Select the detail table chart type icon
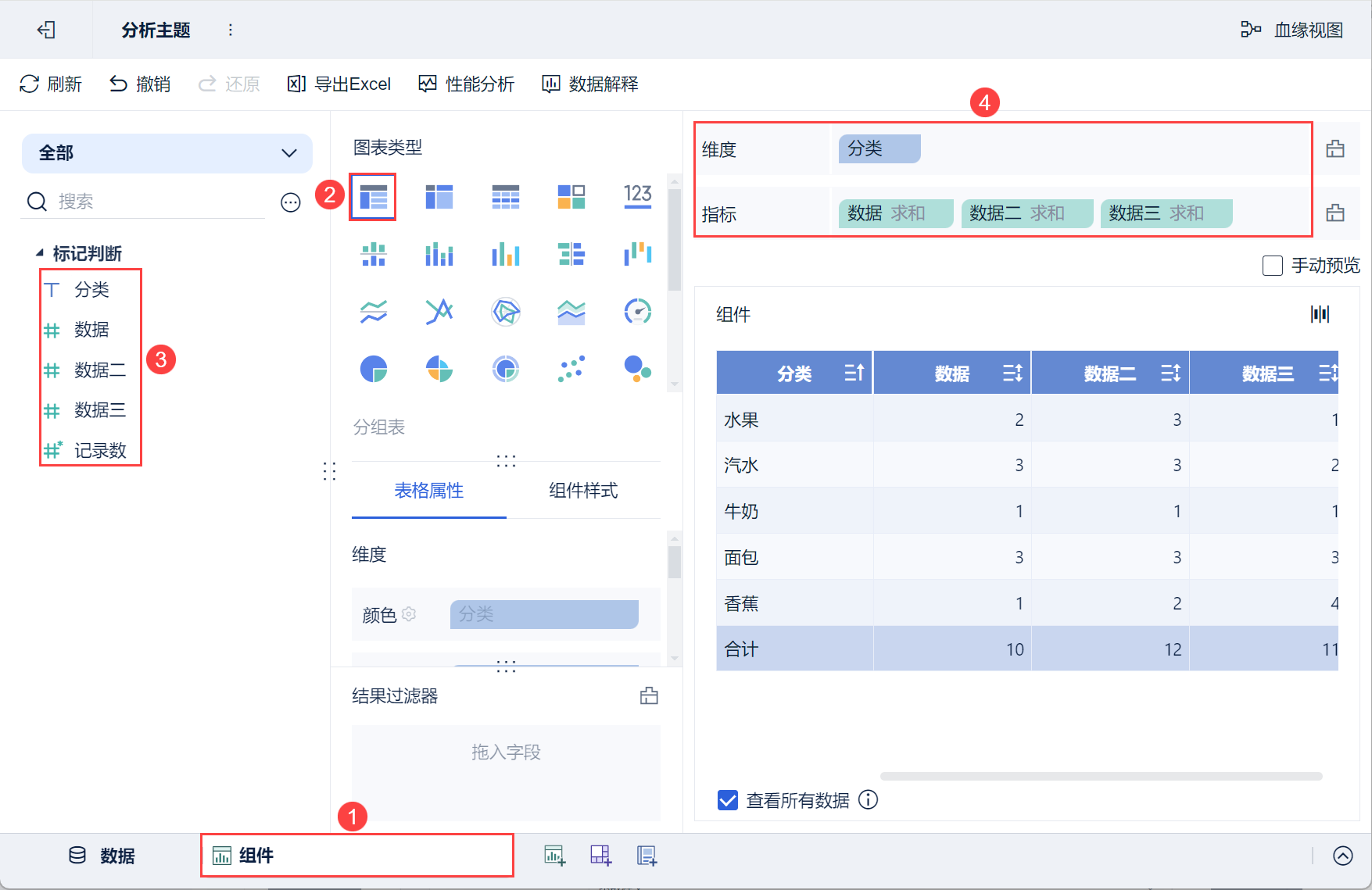Image resolution: width=1372 pixels, height=890 pixels. pos(506,197)
